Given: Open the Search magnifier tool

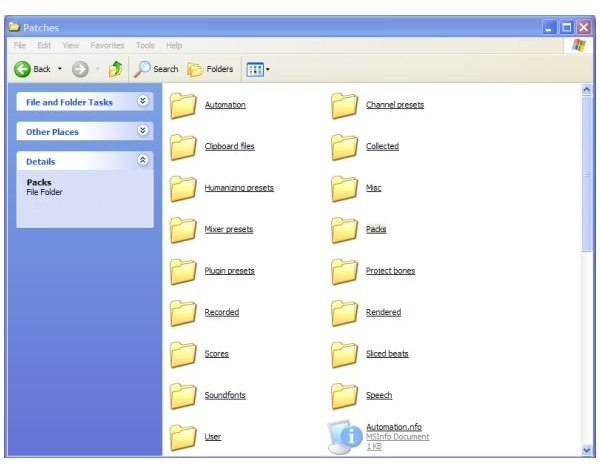Looking at the screenshot, I should [x=144, y=69].
